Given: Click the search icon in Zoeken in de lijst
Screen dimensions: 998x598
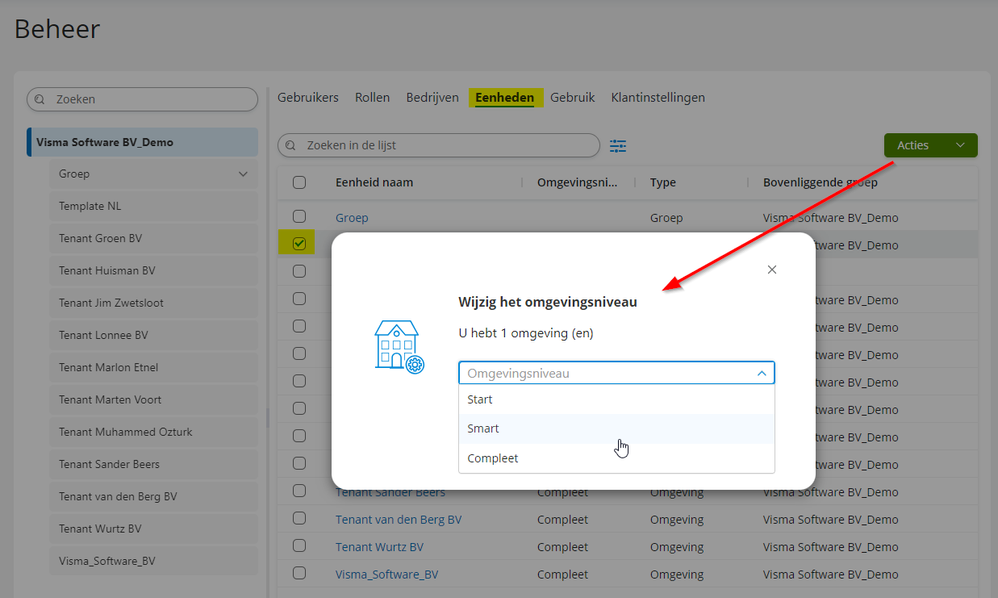Looking at the screenshot, I should (291, 145).
